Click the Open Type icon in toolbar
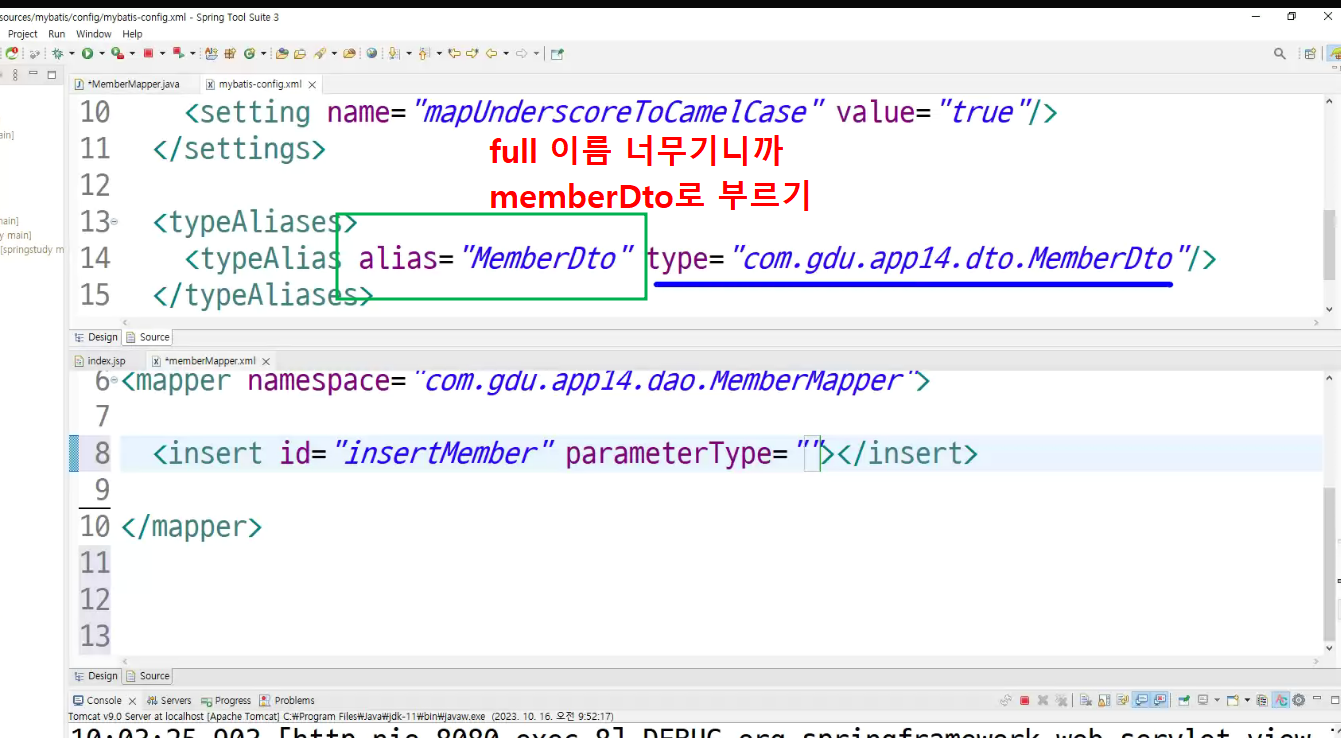1341x738 pixels. (282, 53)
